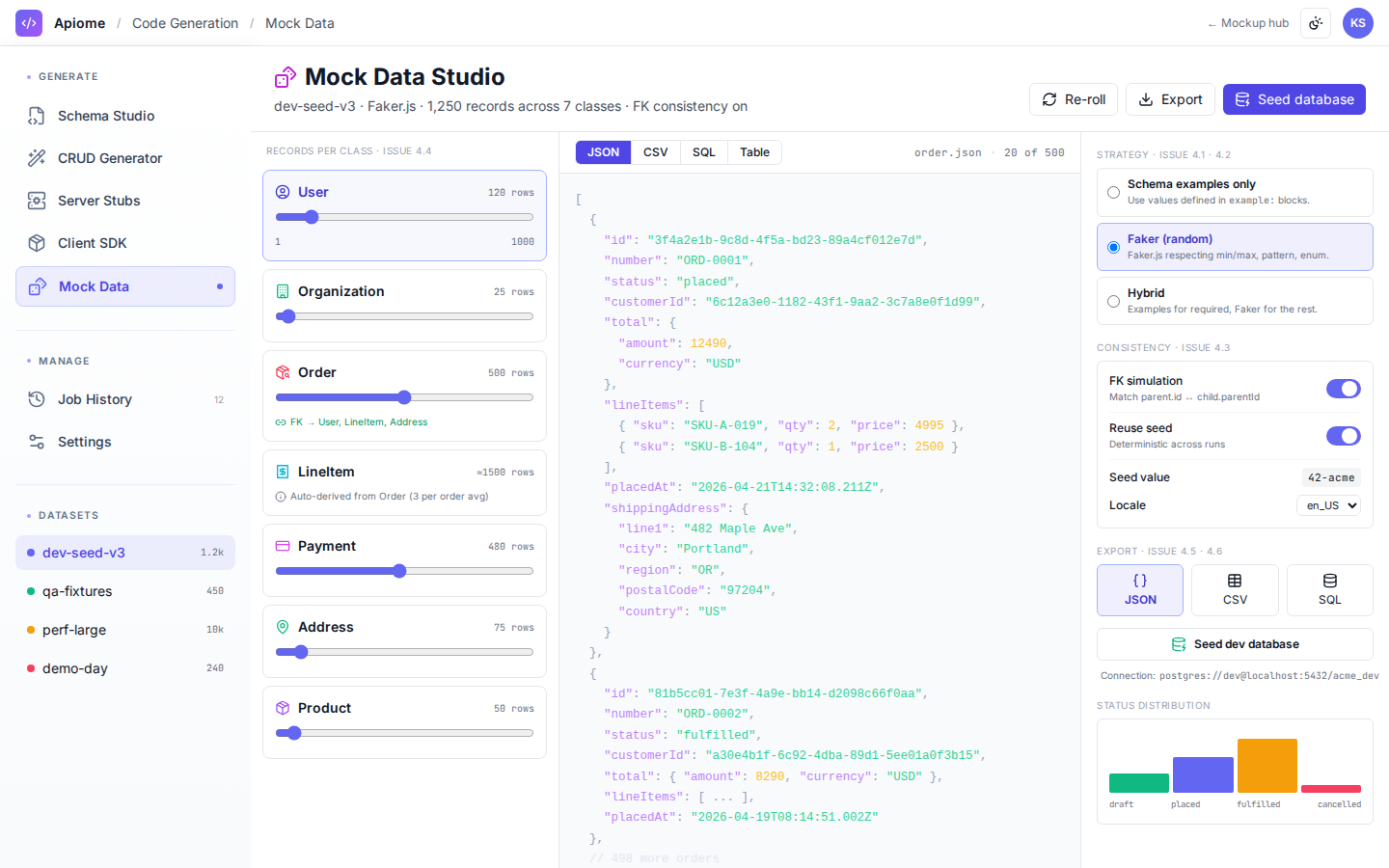Select the perf-large dataset

[x=125, y=630]
